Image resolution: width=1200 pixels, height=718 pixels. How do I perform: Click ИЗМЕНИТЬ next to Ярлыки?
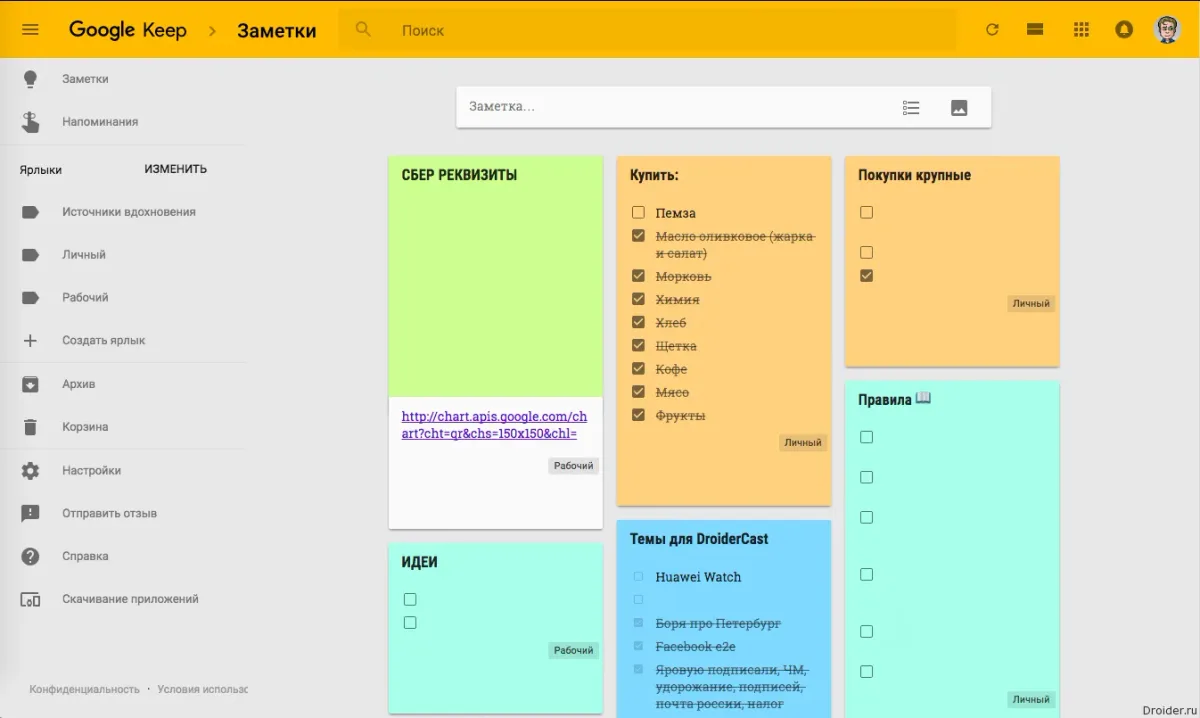tap(175, 169)
